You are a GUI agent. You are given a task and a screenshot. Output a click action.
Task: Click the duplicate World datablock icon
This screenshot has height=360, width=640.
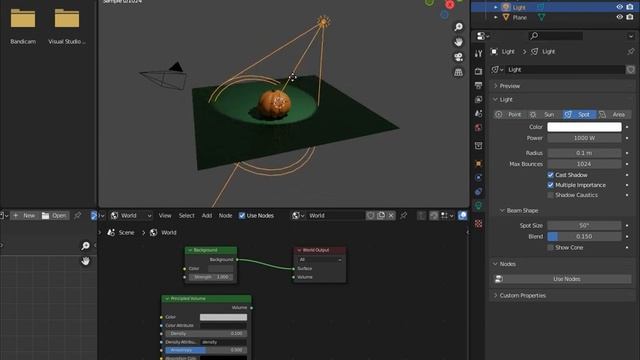[x=381, y=216]
